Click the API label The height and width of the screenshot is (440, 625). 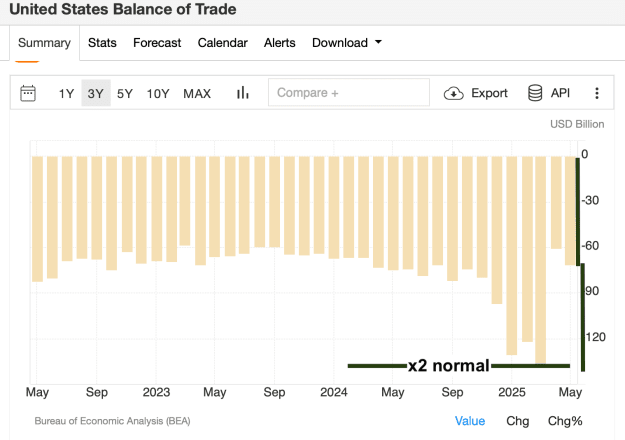click(x=560, y=93)
